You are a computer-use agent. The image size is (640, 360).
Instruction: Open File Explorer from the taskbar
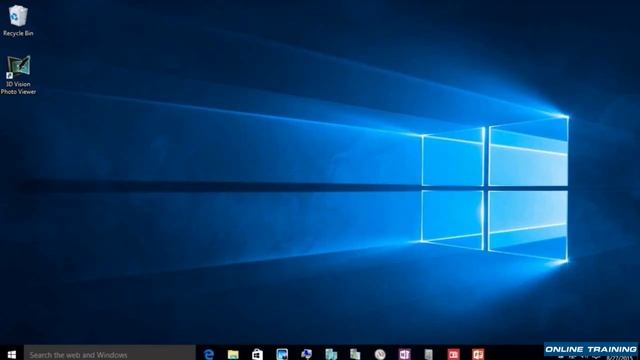point(233,354)
